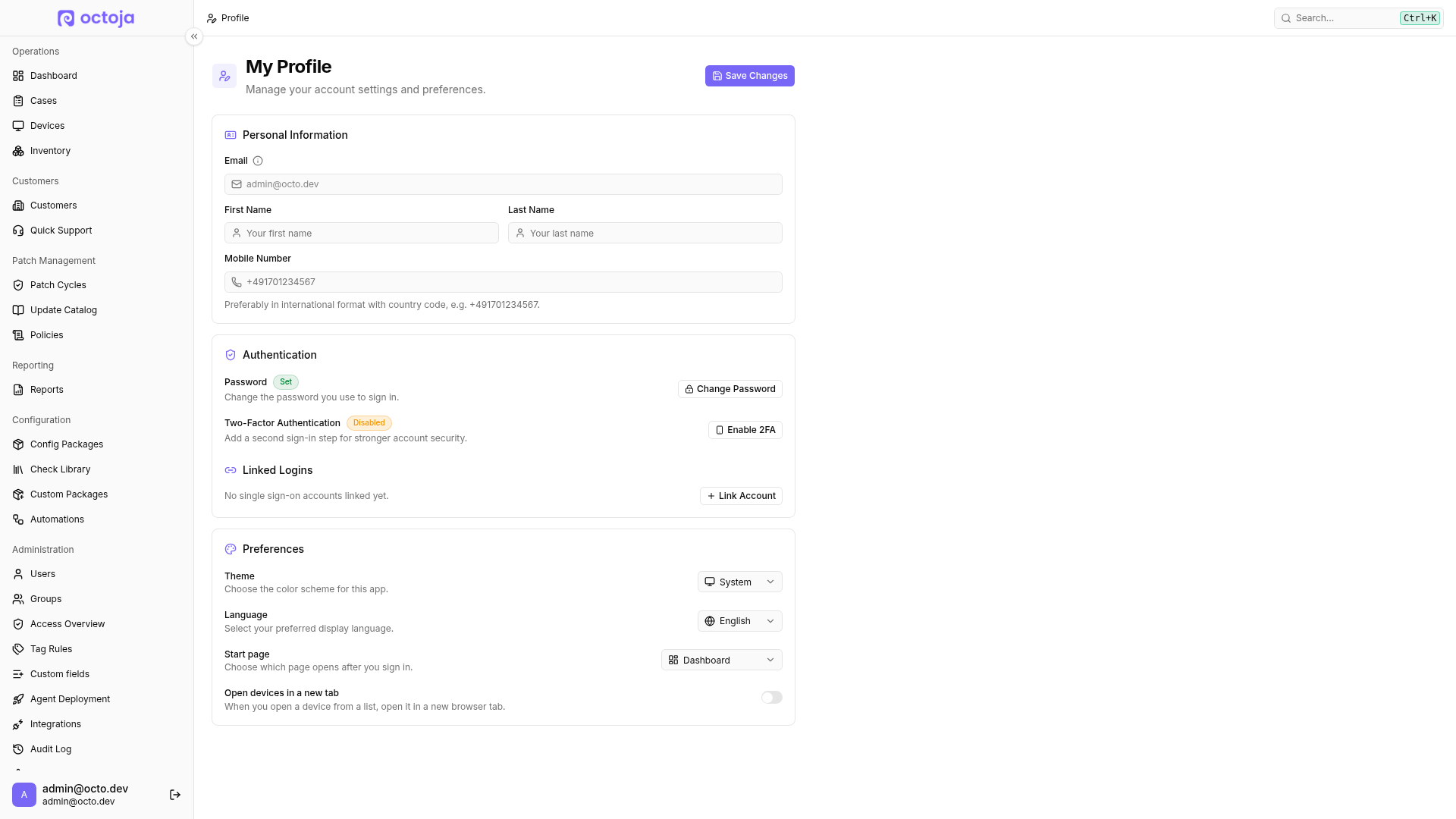Open Access Overview in the sidebar
The image size is (1456, 819).
click(x=97, y=624)
